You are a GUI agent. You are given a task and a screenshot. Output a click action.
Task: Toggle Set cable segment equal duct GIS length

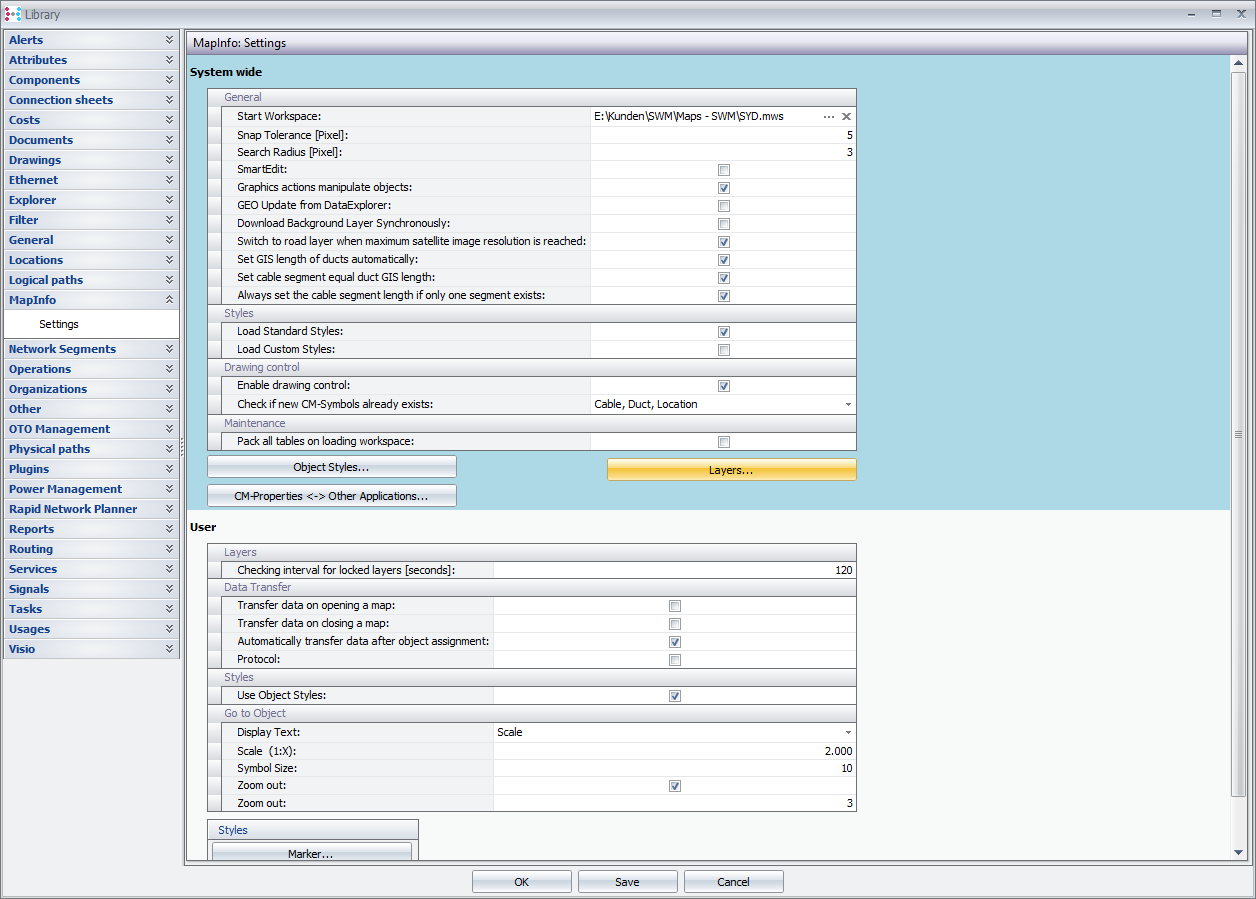click(724, 278)
